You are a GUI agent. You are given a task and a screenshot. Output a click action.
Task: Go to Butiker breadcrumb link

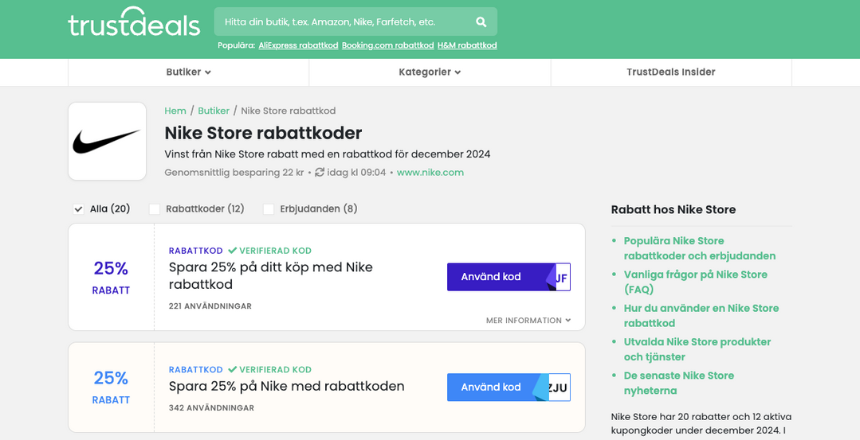(213, 111)
